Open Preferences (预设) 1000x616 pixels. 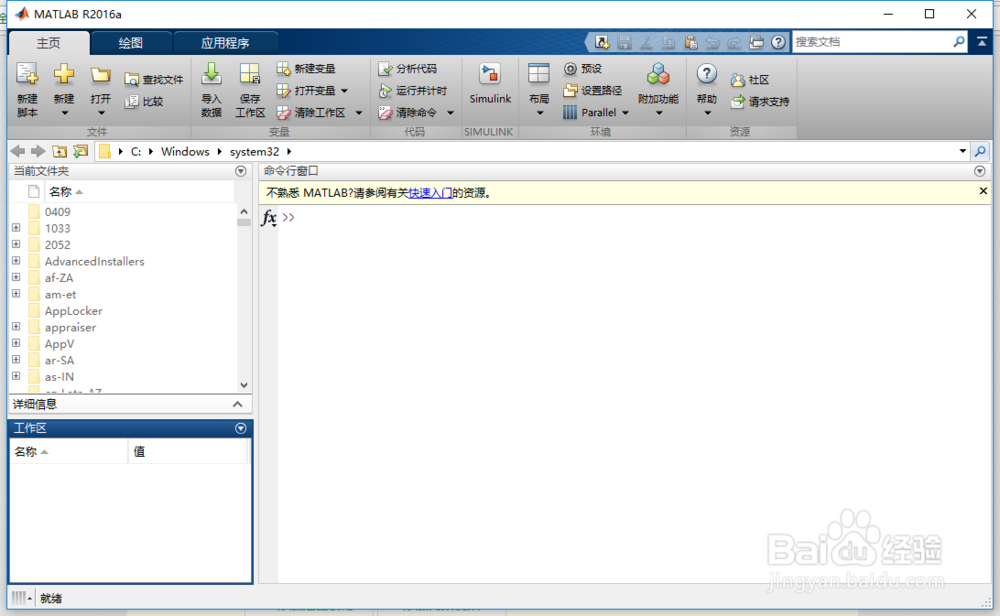(583, 68)
